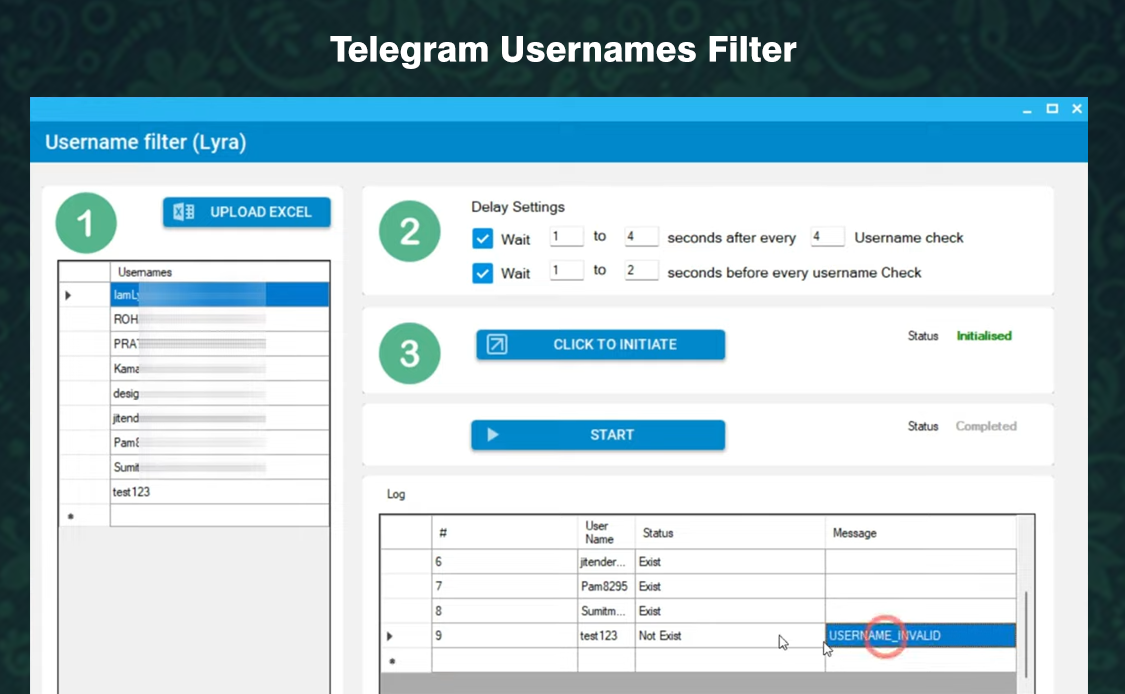Screen dimensions: 1125x694
Task: Toggle the 'seconds after every' Wait checkbox
Action: coord(483,238)
